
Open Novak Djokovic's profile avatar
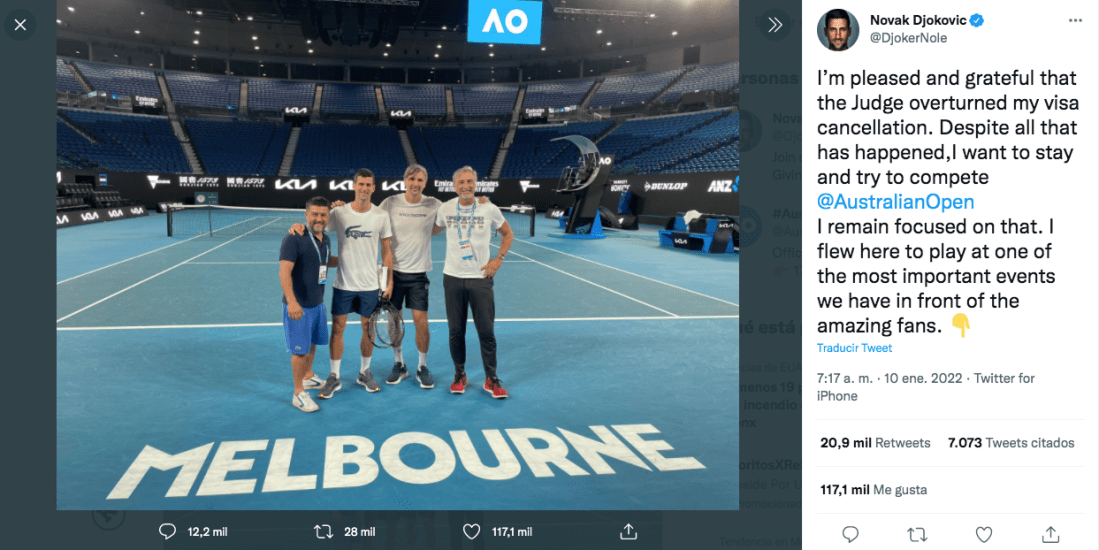pos(838,29)
